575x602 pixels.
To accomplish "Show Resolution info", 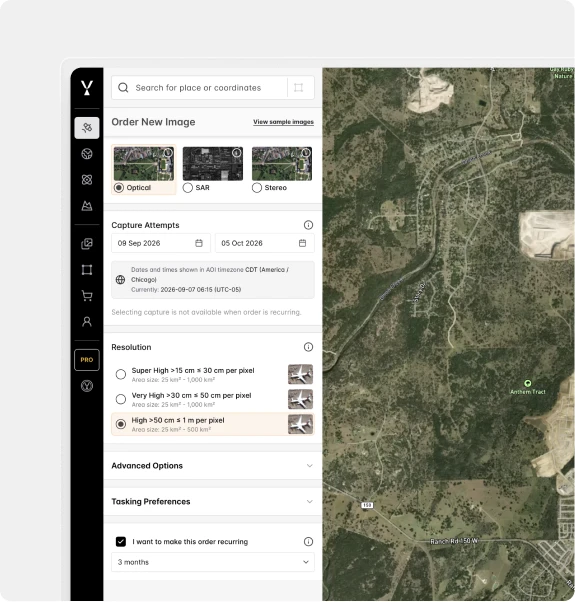I will [x=308, y=347].
